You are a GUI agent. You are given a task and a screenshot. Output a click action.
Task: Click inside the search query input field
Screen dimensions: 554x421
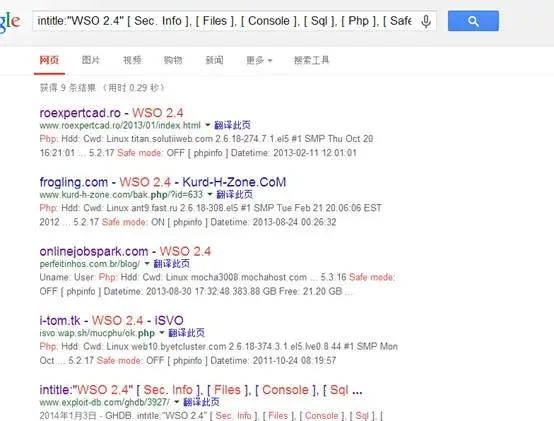click(x=225, y=21)
